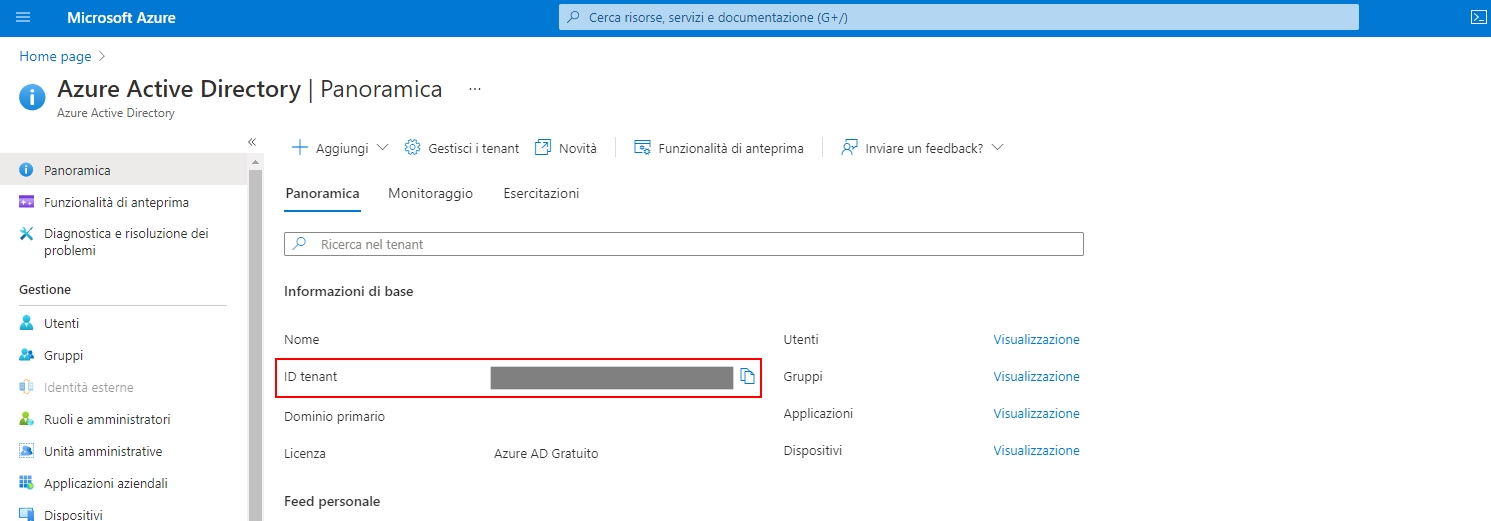Image resolution: width=1491 pixels, height=521 pixels.
Task: Open Novità toolbar item
Action: click(566, 148)
